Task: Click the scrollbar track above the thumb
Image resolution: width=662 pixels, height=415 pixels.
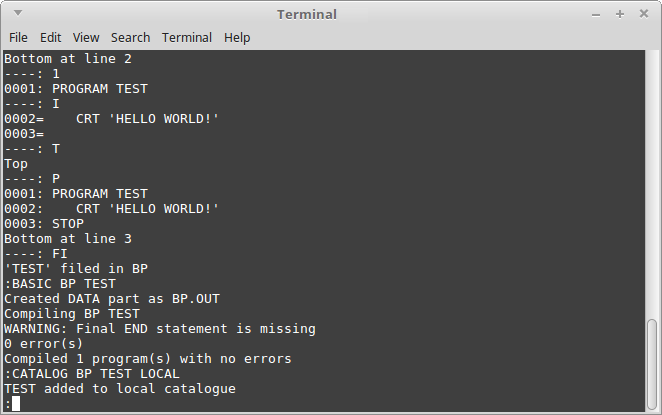Action: [652, 184]
